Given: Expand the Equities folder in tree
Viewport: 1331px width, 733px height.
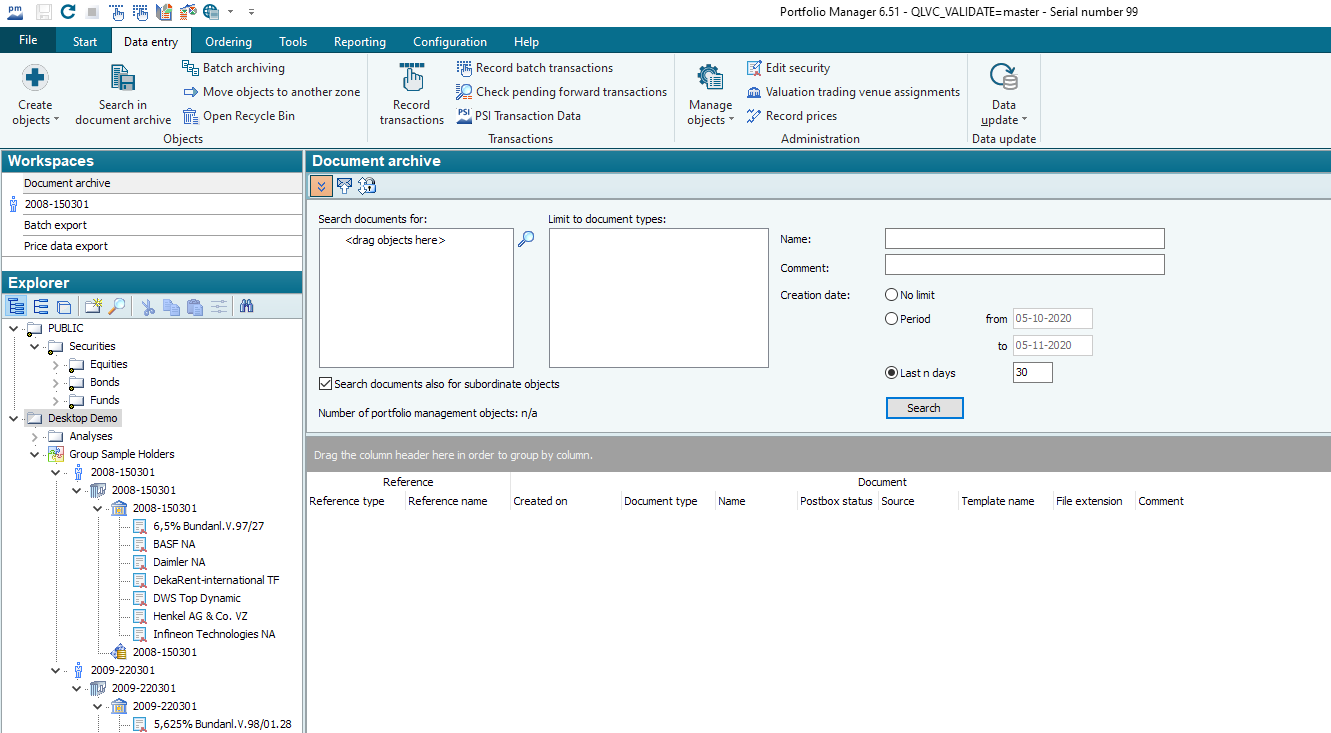Looking at the screenshot, I should (56, 365).
